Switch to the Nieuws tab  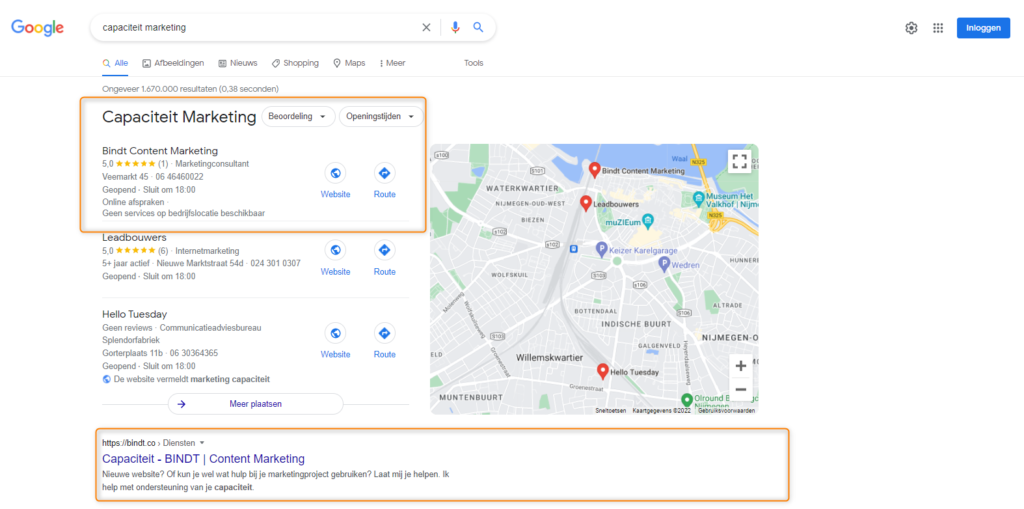238,63
